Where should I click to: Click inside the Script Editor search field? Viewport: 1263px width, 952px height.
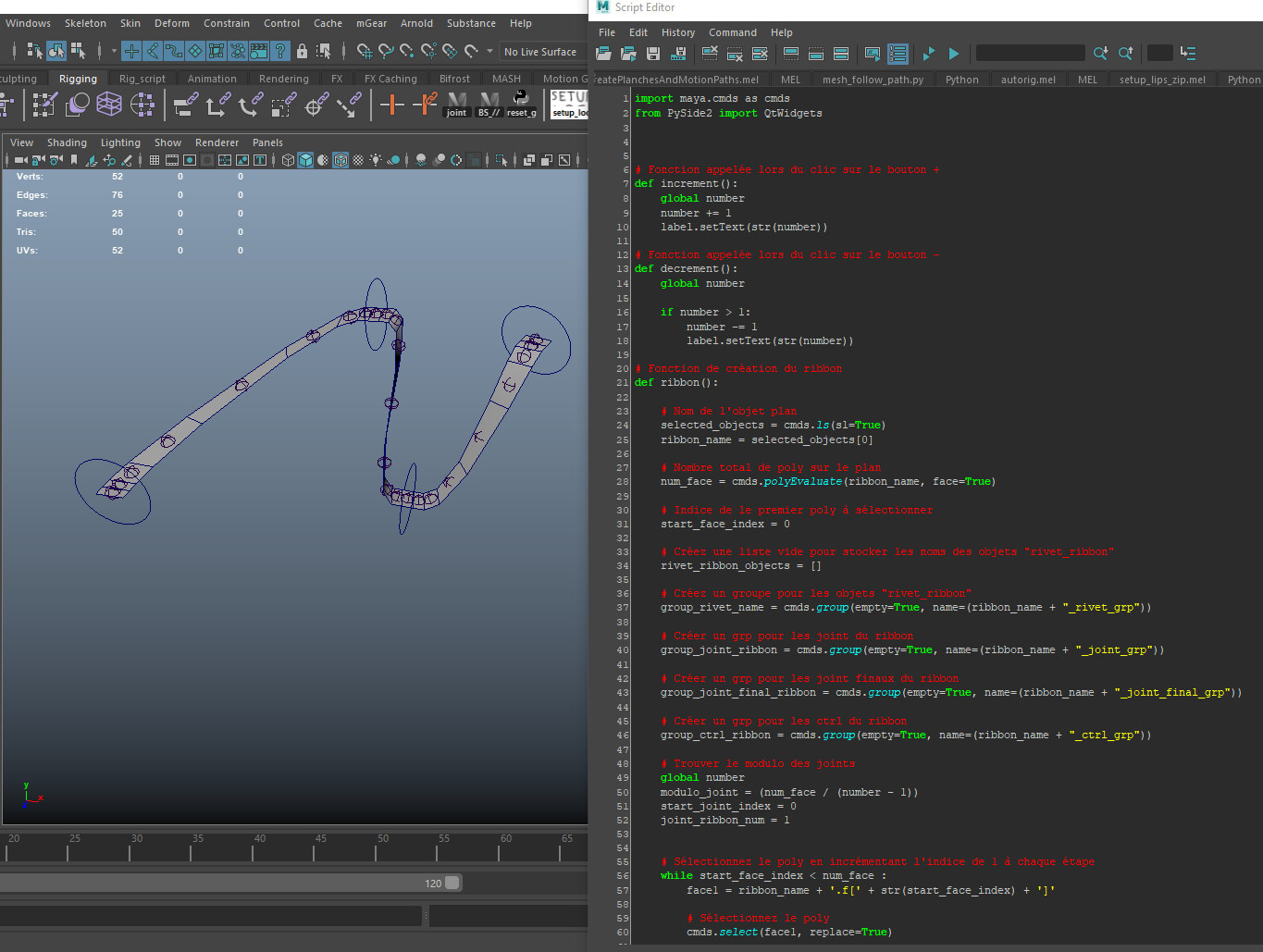(x=1030, y=53)
